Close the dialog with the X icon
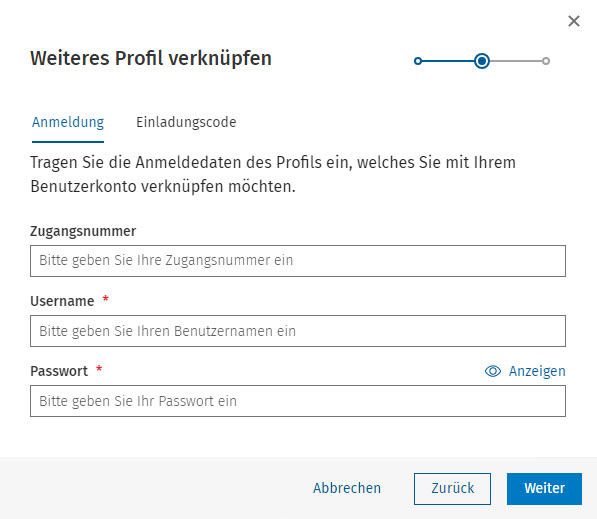Screen dimensions: 597x519 [574, 21]
